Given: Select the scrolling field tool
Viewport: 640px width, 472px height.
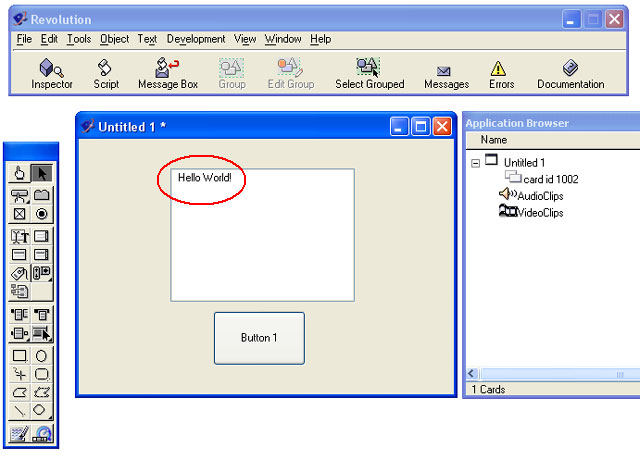Looking at the screenshot, I should tap(42, 236).
